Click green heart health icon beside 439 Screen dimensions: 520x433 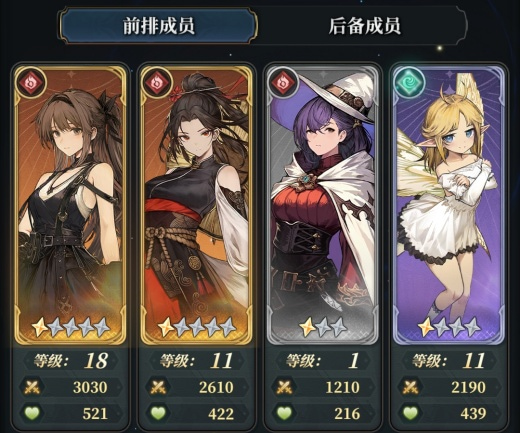pos(410,413)
